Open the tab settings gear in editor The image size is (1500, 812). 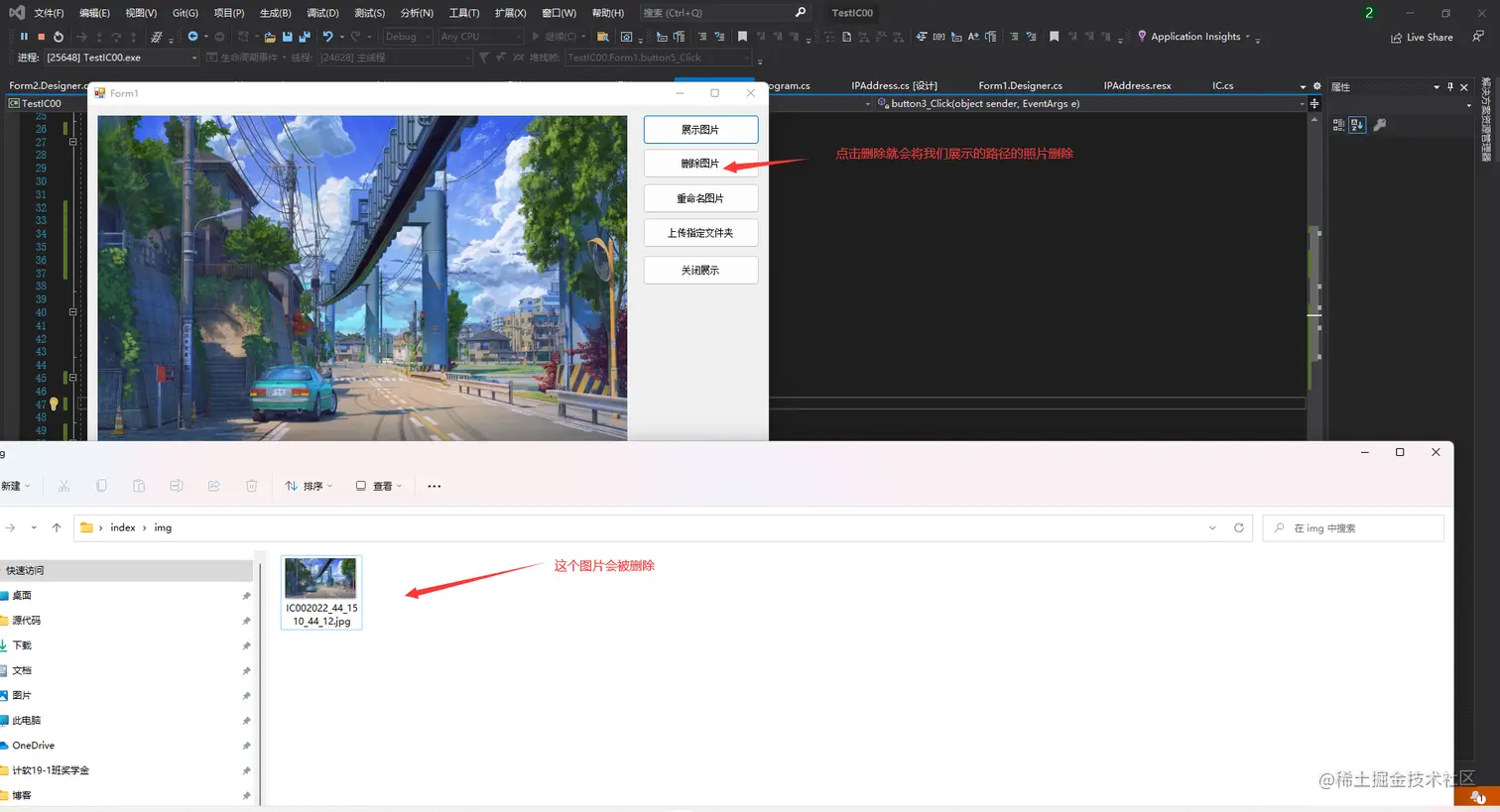coord(1317,86)
